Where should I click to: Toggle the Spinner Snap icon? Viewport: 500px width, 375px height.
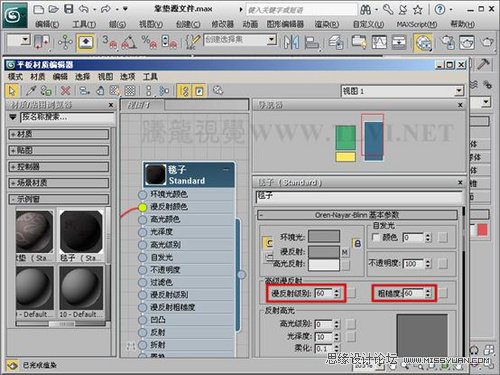point(169,42)
